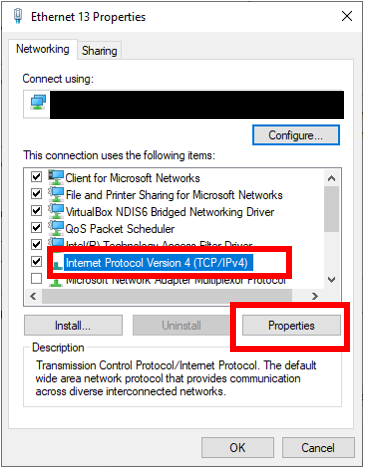Uncheck Client for Microsoft Networks checkbox
Viewport: 368px width, 472px height.
coord(36,177)
